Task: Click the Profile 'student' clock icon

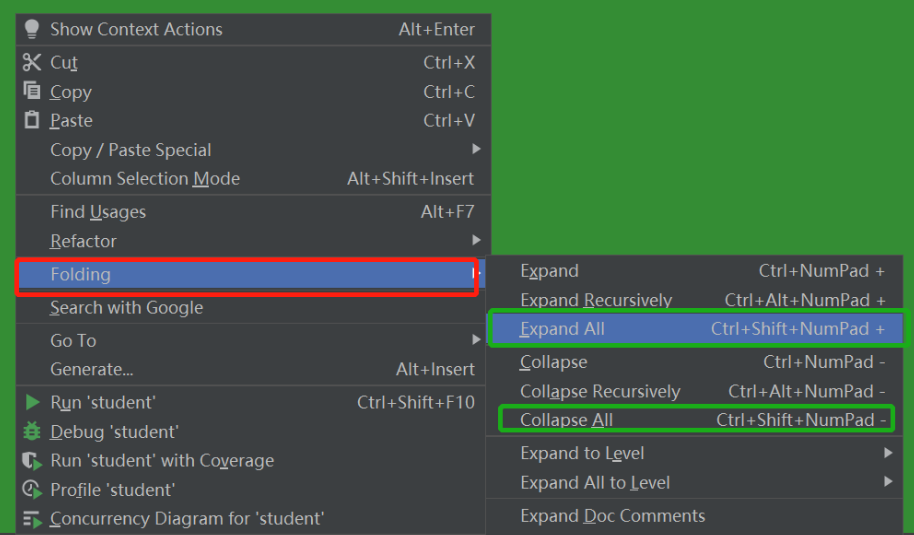Action: (32, 490)
